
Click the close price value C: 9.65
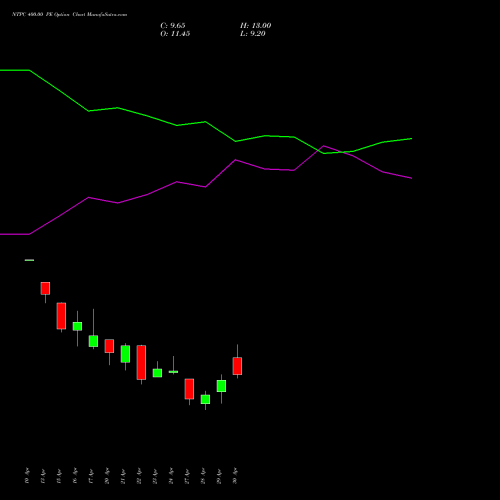(x=173, y=26)
